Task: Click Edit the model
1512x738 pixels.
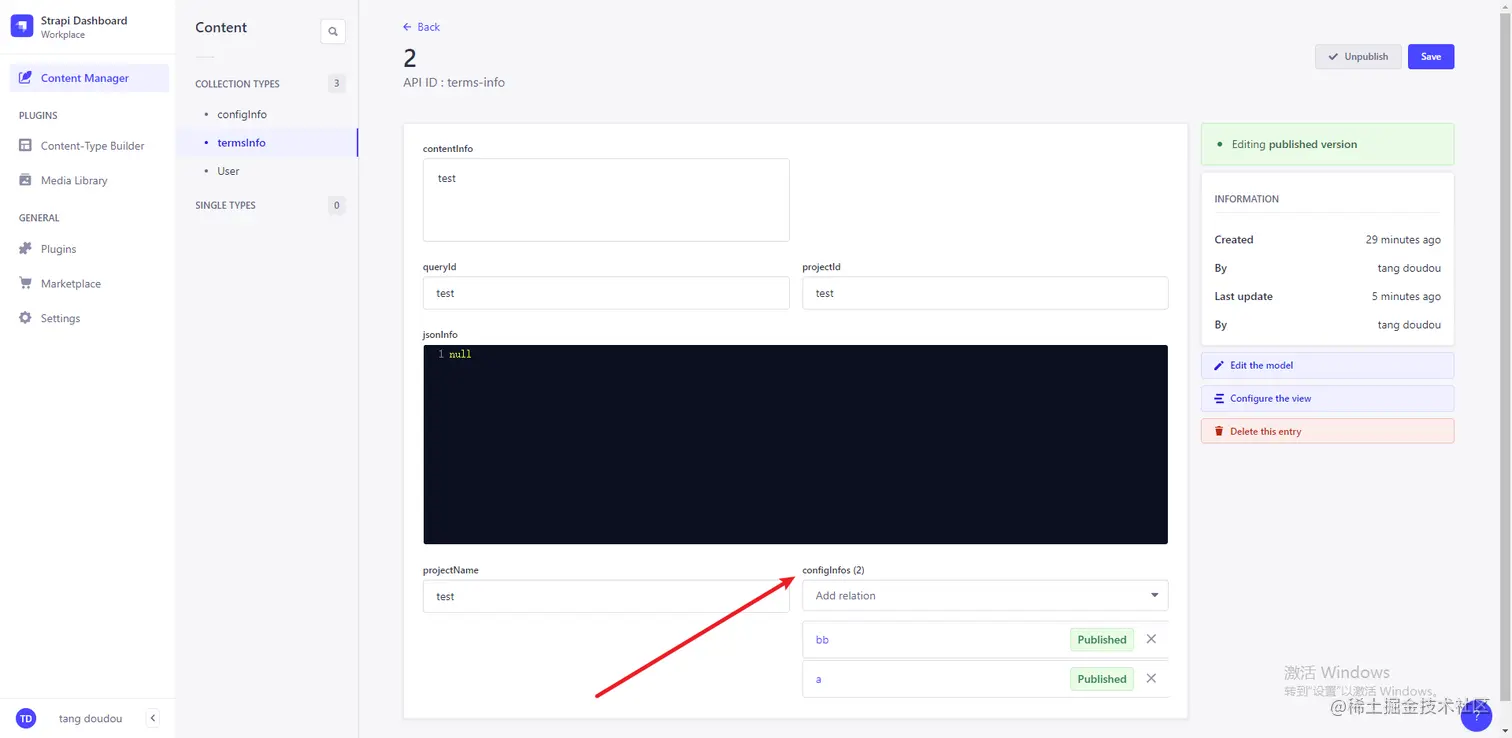Action: coord(1327,366)
